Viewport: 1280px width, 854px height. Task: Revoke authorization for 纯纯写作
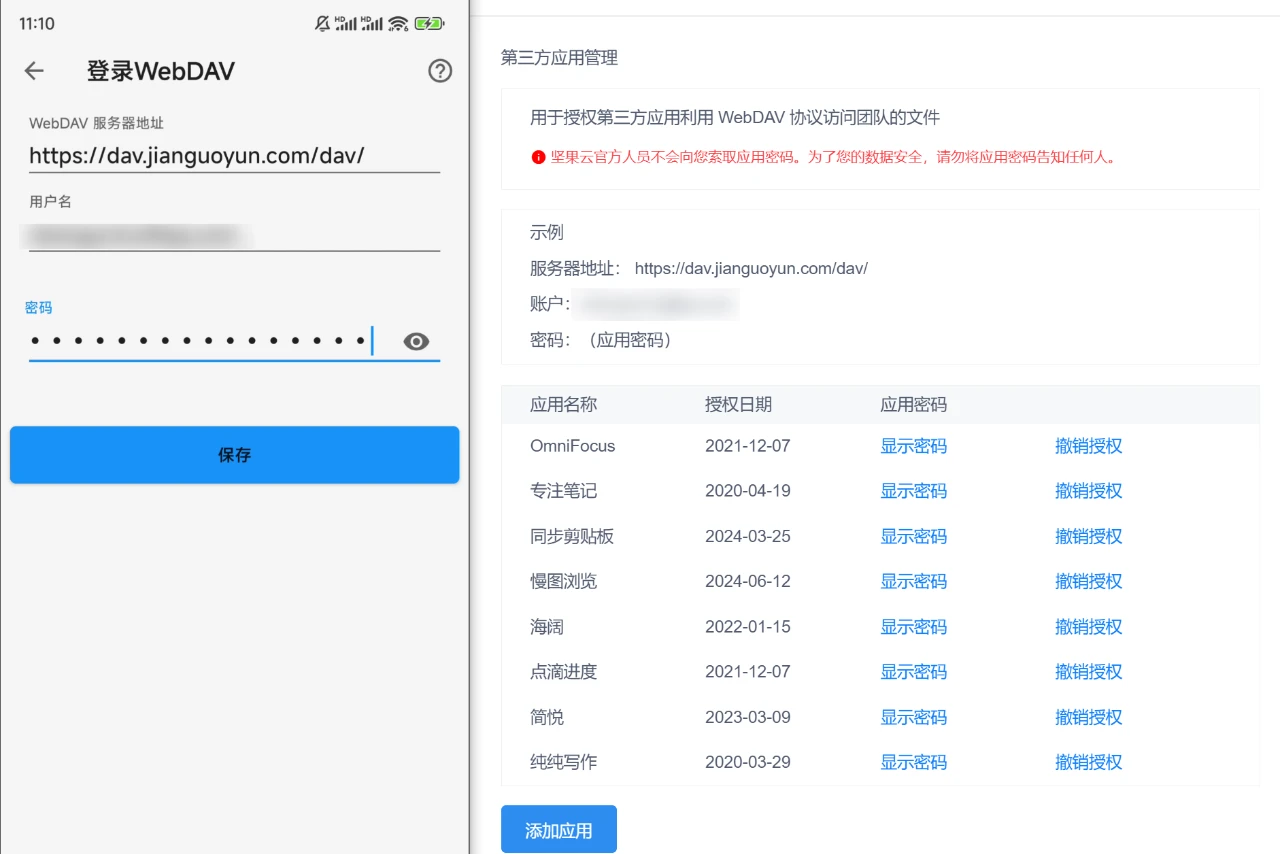[1088, 762]
